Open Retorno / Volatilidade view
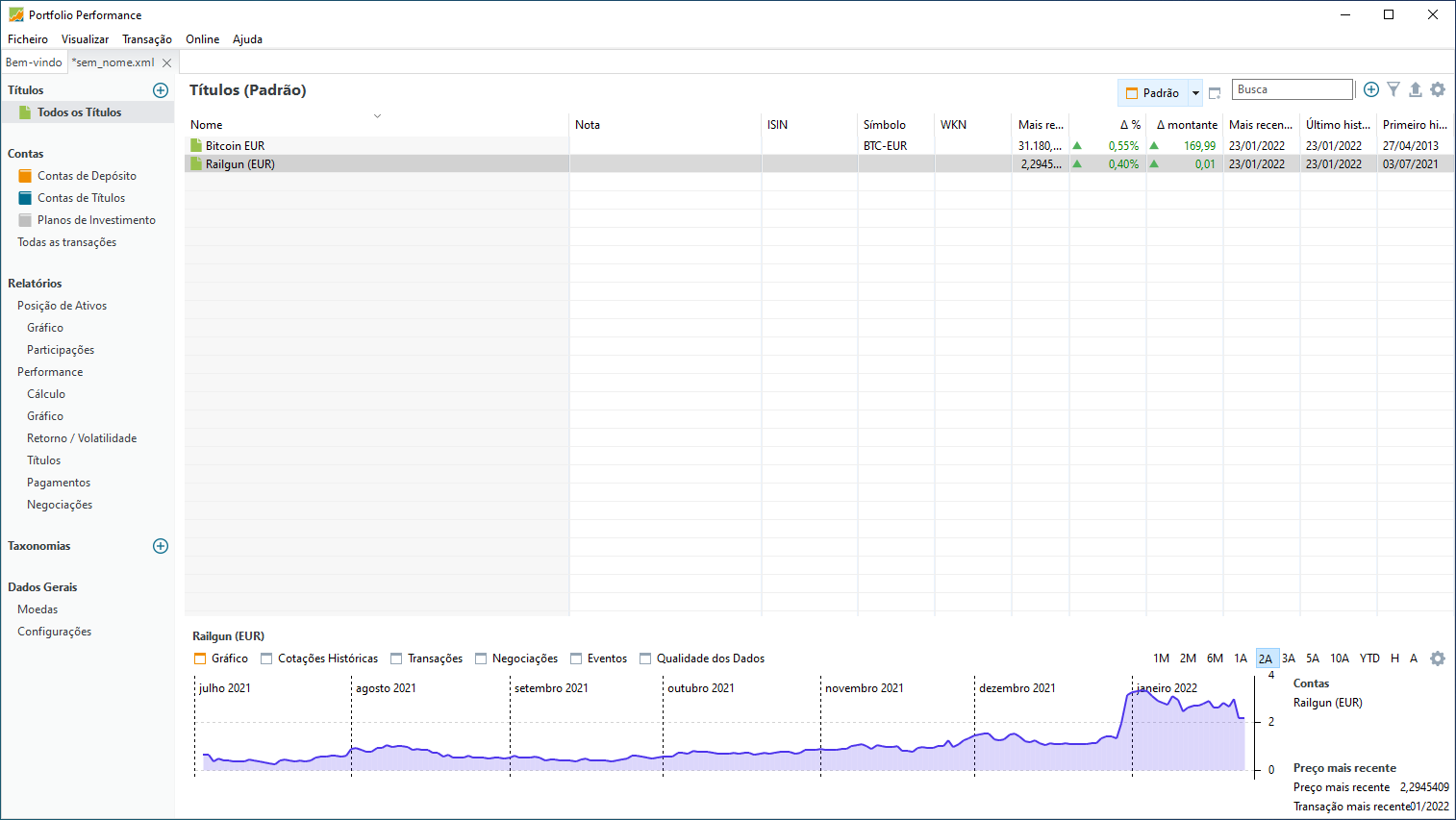Viewport: 1456px width, 820px height. pos(82,438)
